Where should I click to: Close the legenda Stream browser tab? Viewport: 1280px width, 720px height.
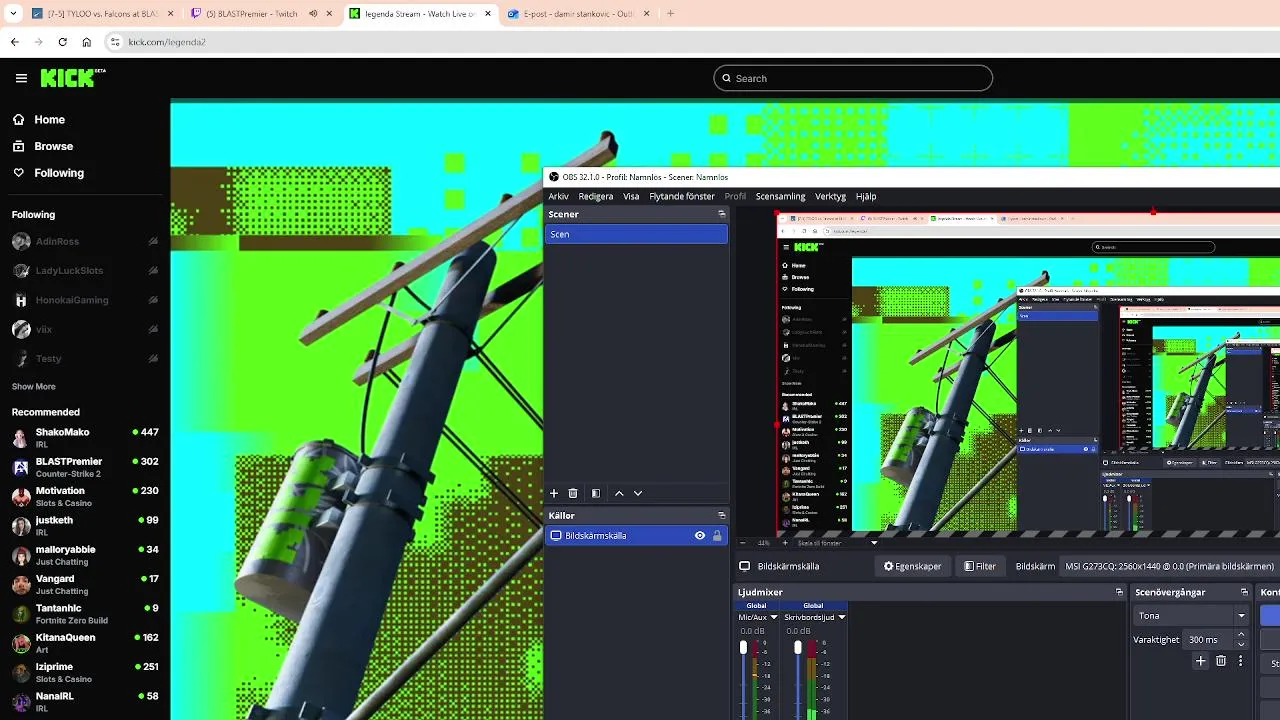[x=488, y=14]
